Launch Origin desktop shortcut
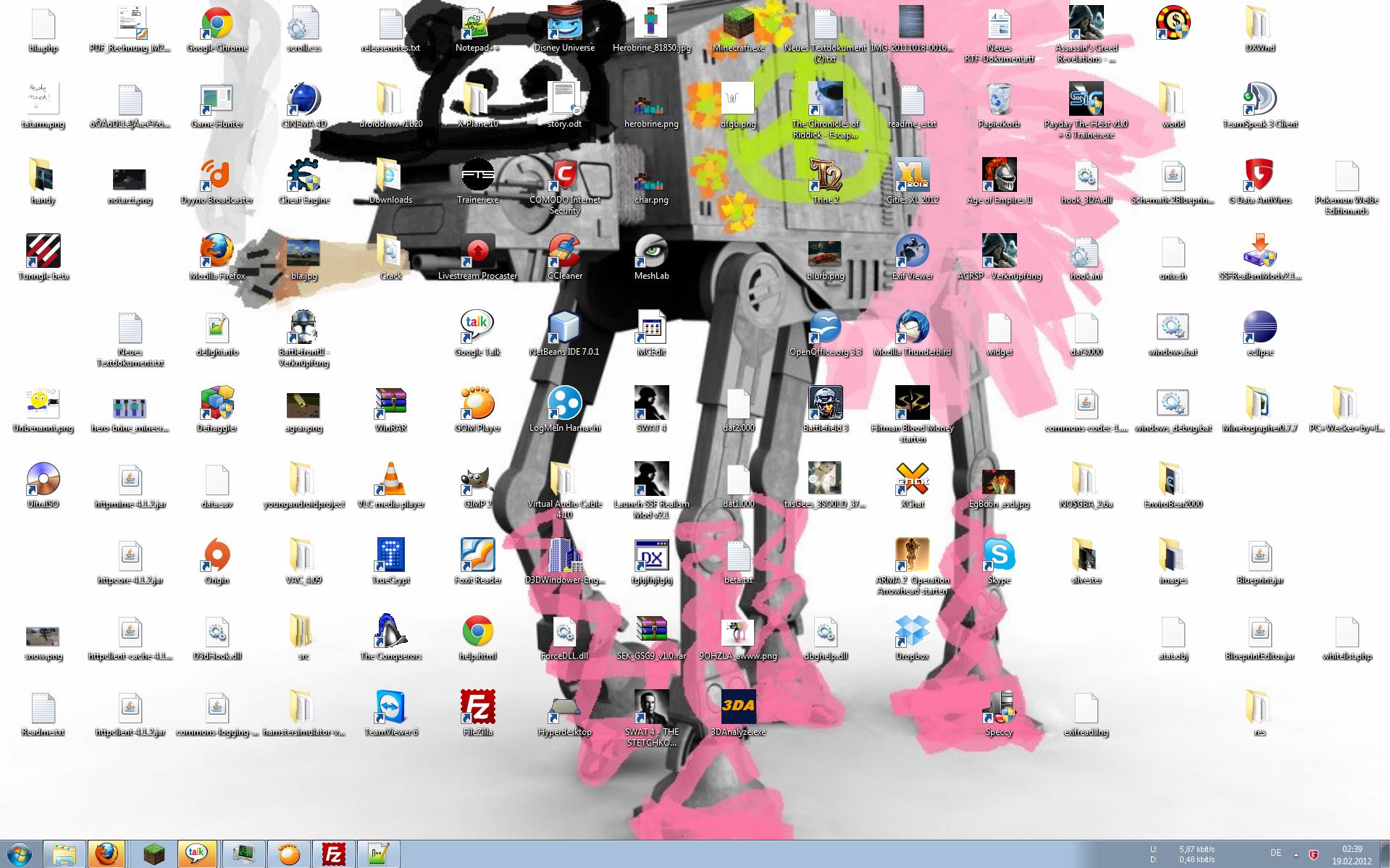The image size is (1390, 868). 217,562
